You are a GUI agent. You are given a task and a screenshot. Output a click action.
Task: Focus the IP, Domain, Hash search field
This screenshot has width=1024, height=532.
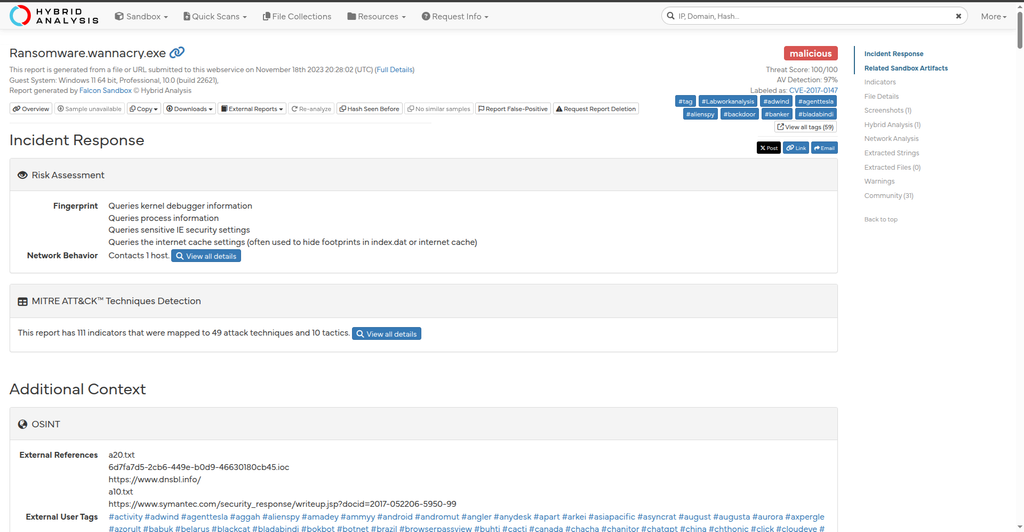(x=814, y=16)
